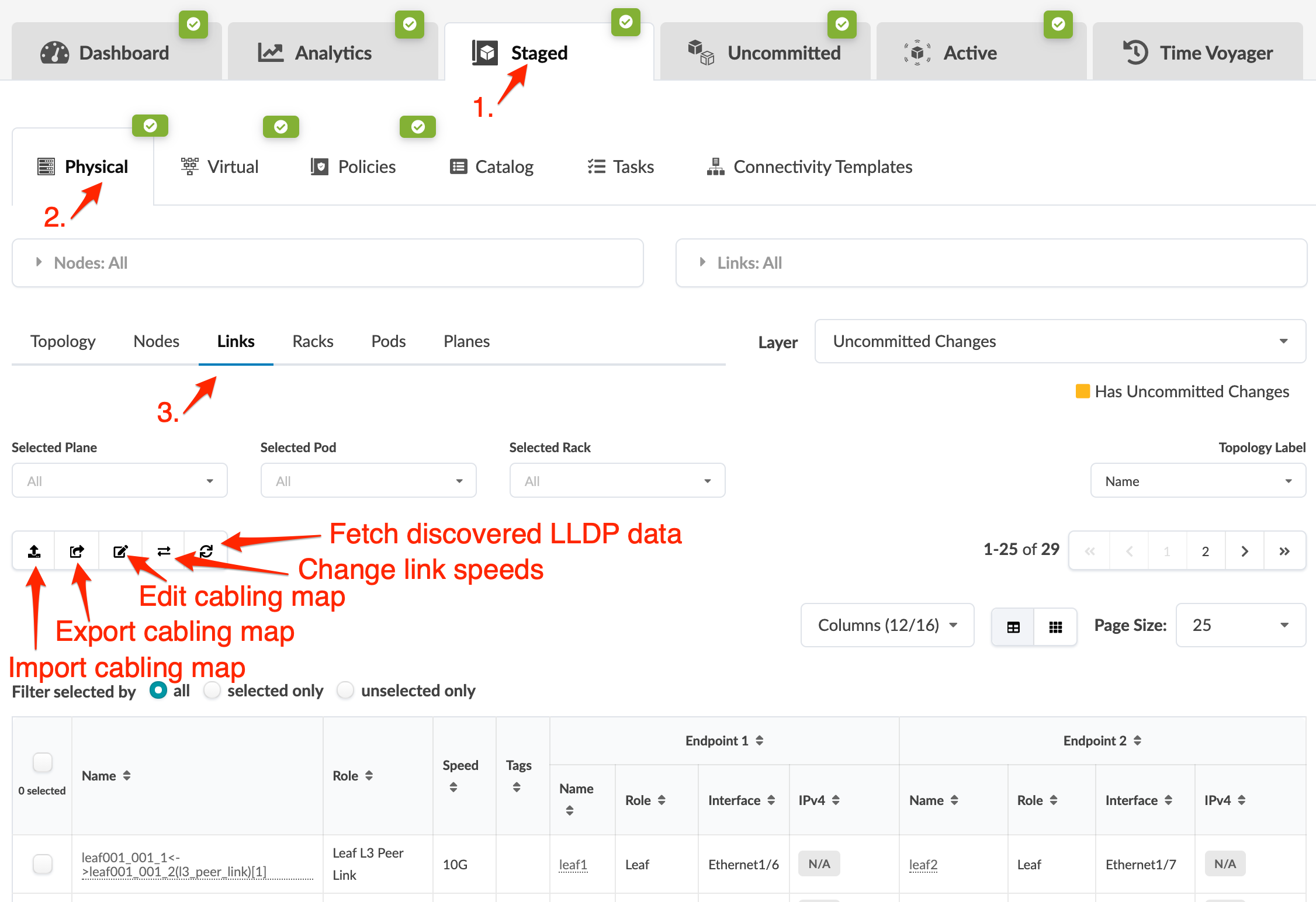Open the Columns (12/16) dropdown
Image resolution: width=1316 pixels, height=902 pixels.
pos(886,625)
